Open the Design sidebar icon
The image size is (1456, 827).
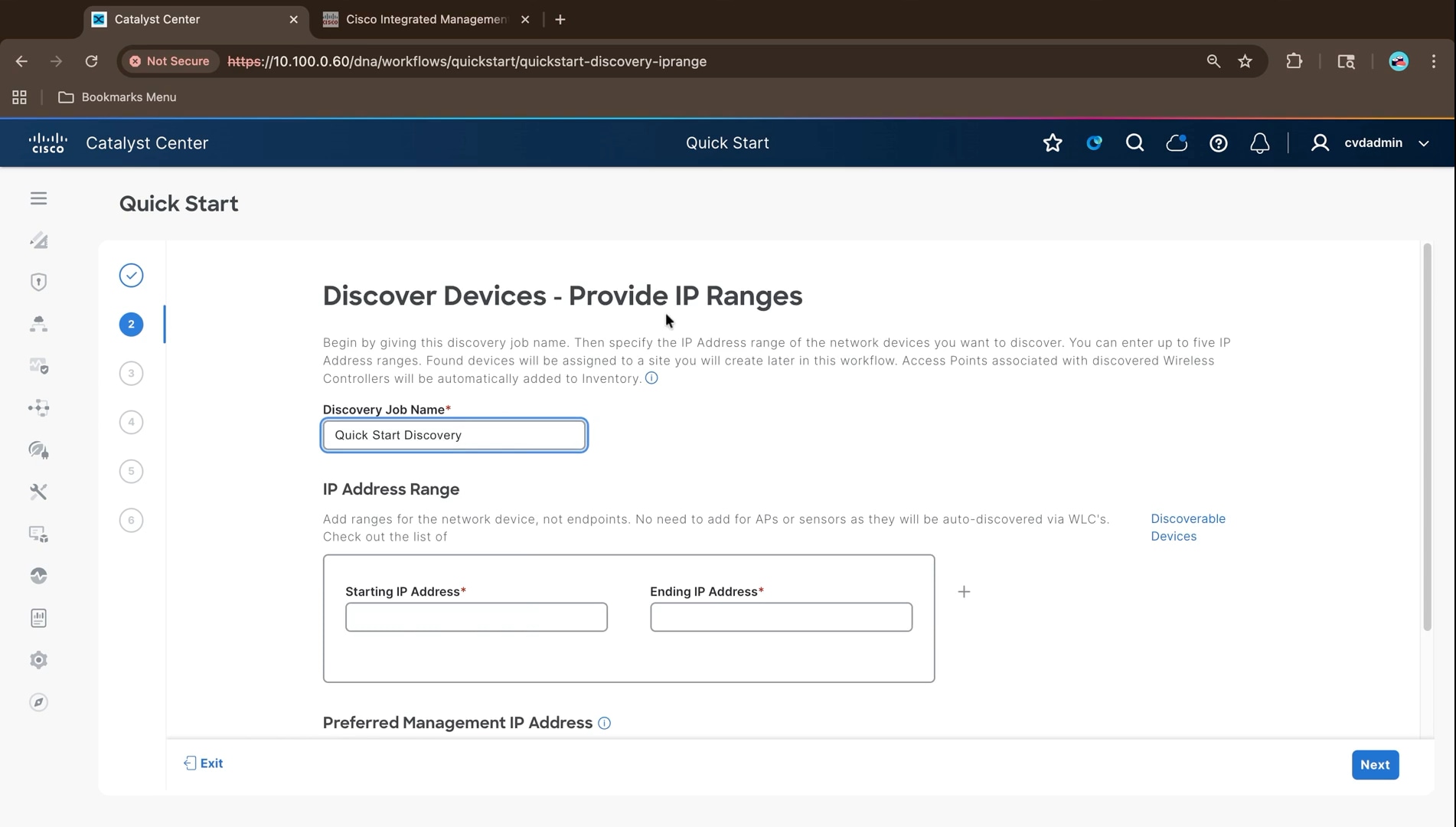coord(38,240)
